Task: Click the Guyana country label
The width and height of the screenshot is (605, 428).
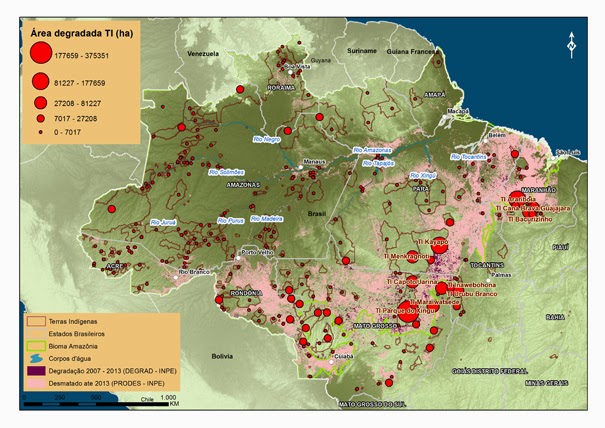Action: [x=321, y=60]
